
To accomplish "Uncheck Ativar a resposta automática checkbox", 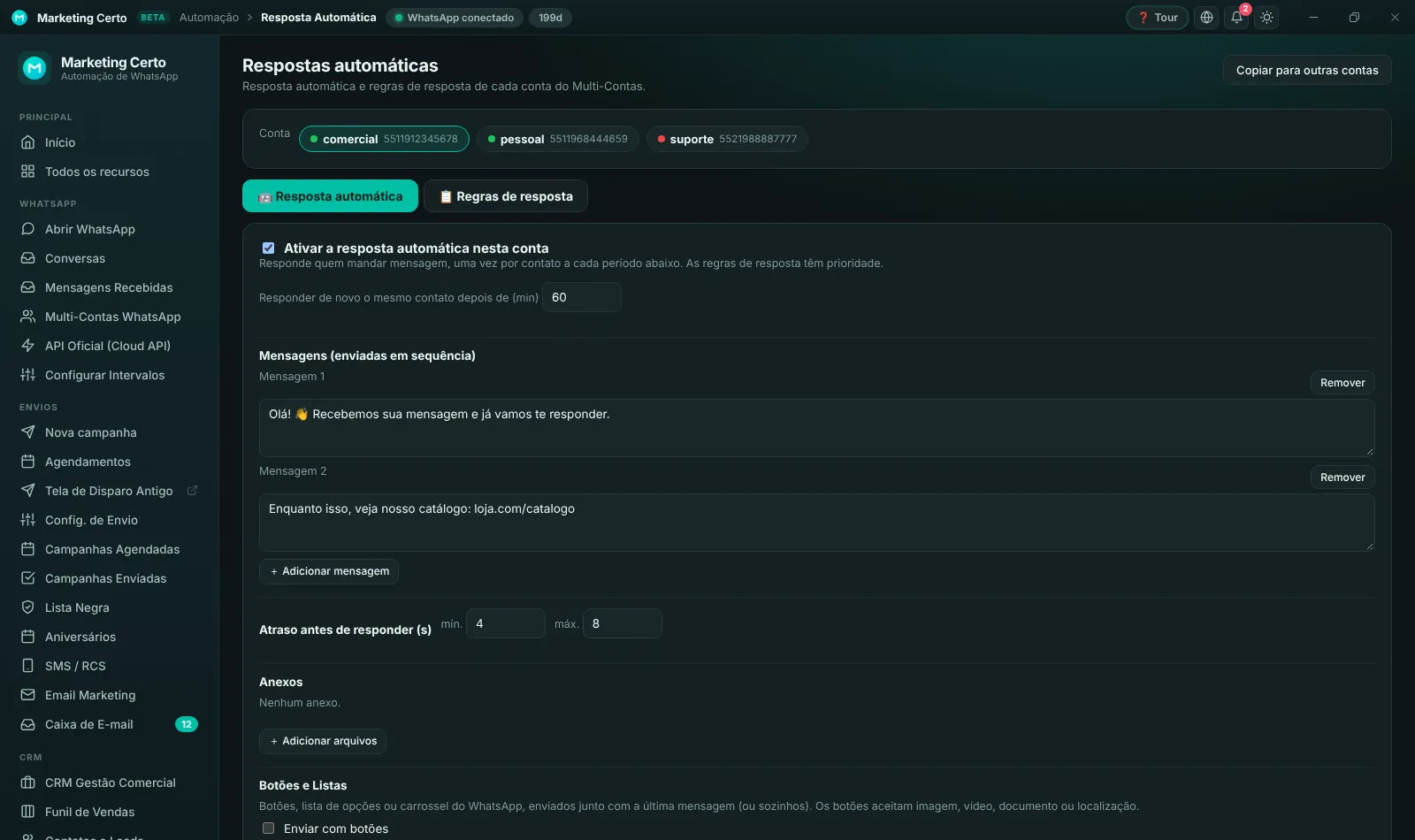I will tap(268, 248).
